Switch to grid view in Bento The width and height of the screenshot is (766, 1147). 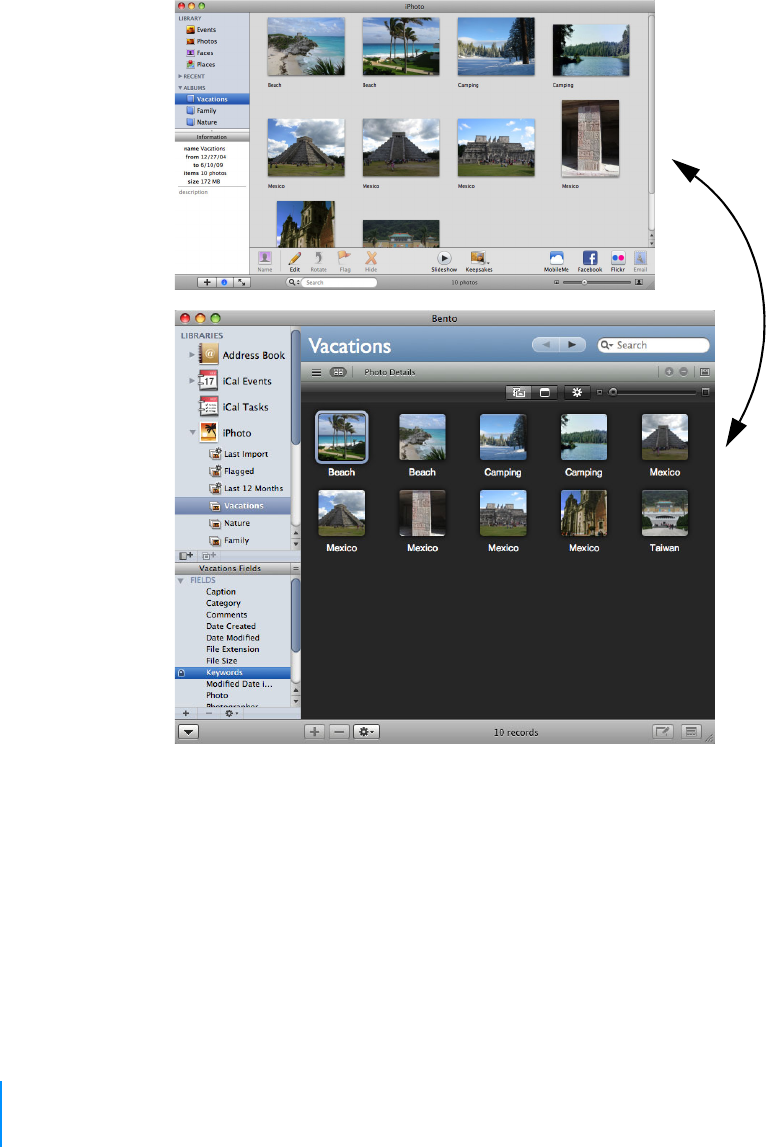click(338, 372)
